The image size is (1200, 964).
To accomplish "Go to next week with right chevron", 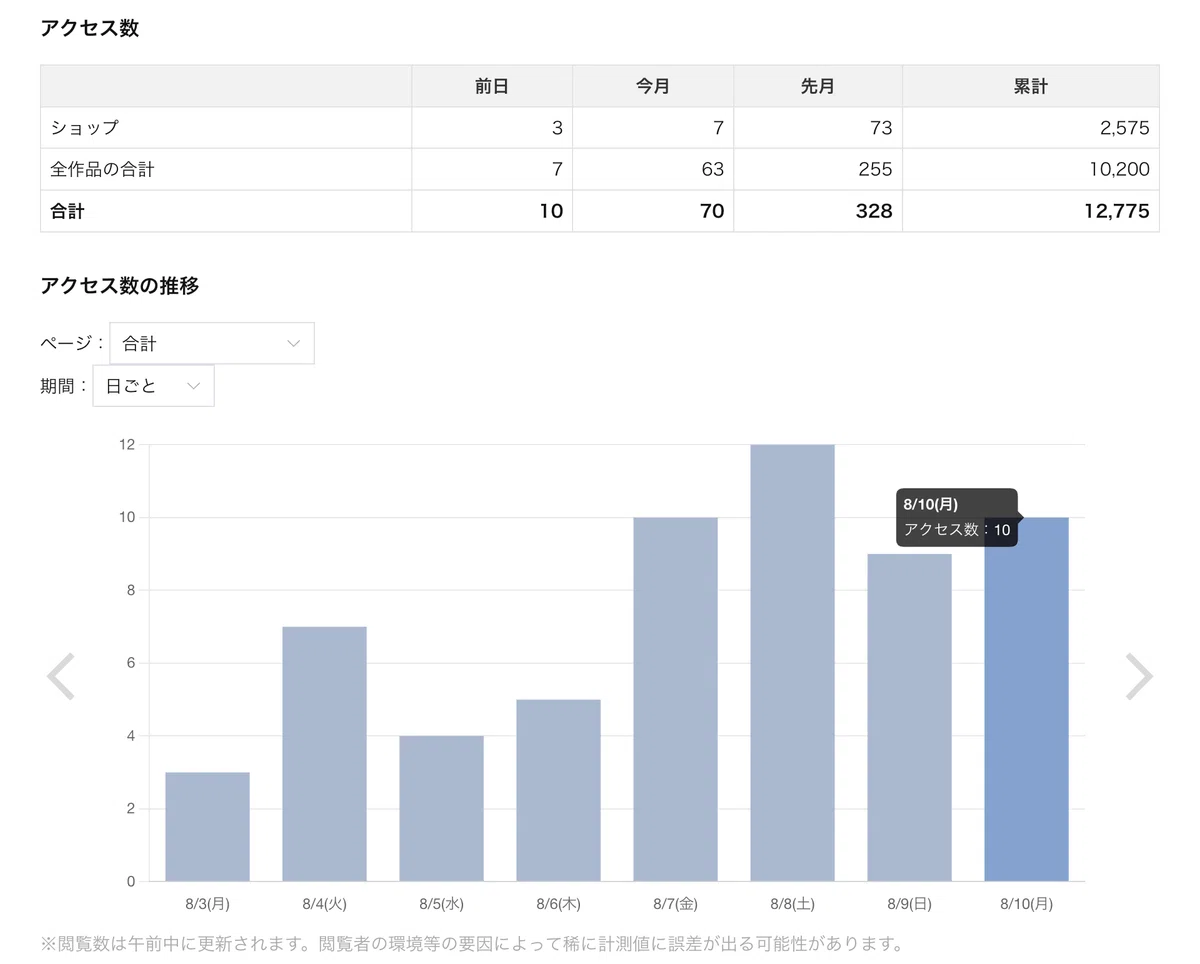I will coord(1139,677).
